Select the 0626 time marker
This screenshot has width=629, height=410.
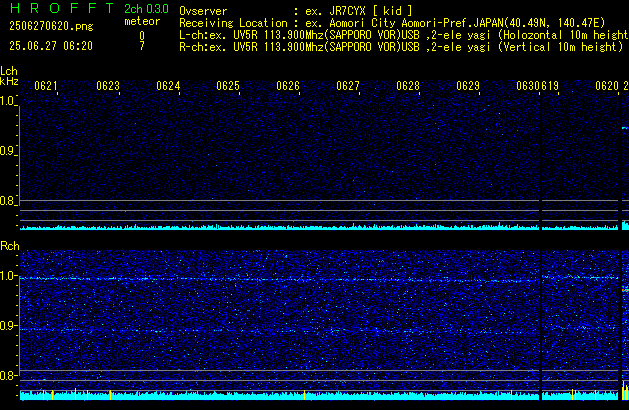[288, 86]
